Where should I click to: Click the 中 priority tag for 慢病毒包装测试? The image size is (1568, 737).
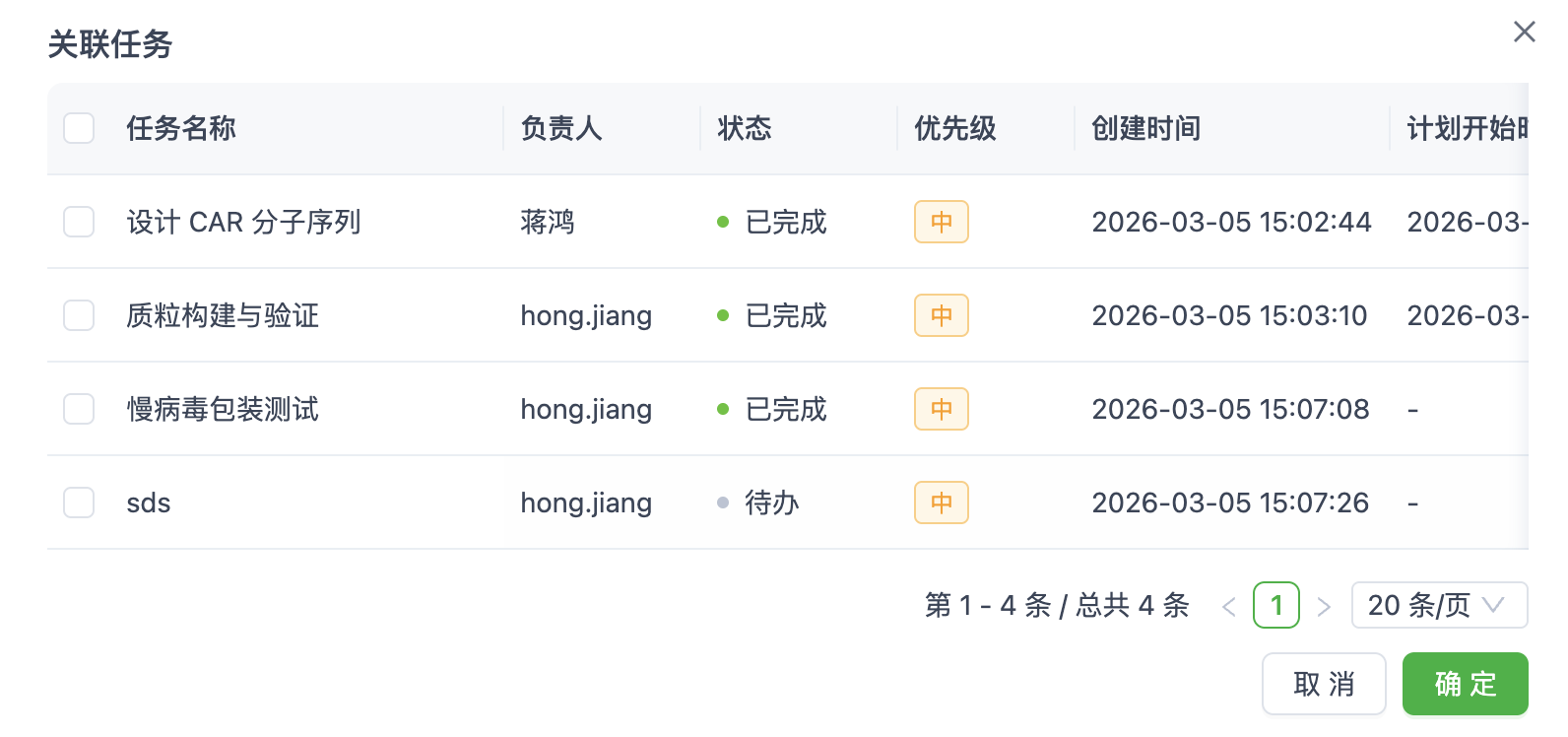[x=941, y=409]
